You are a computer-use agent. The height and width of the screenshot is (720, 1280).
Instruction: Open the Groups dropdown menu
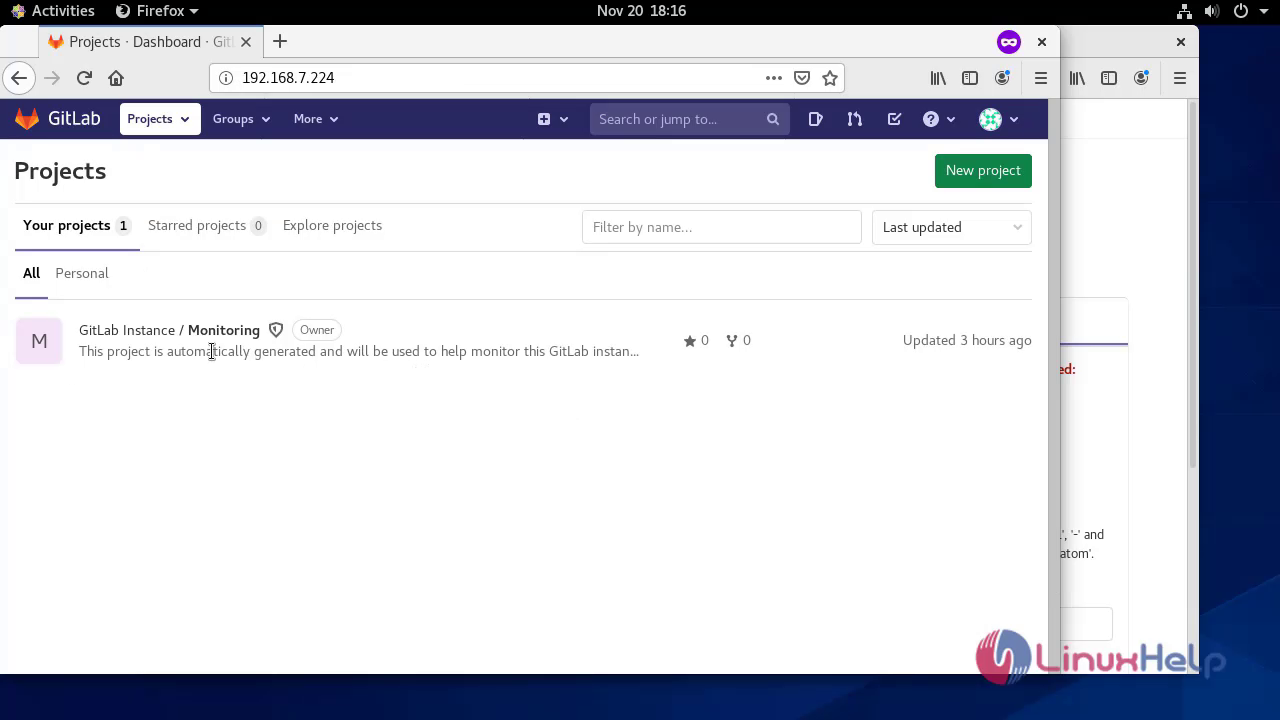tap(241, 119)
